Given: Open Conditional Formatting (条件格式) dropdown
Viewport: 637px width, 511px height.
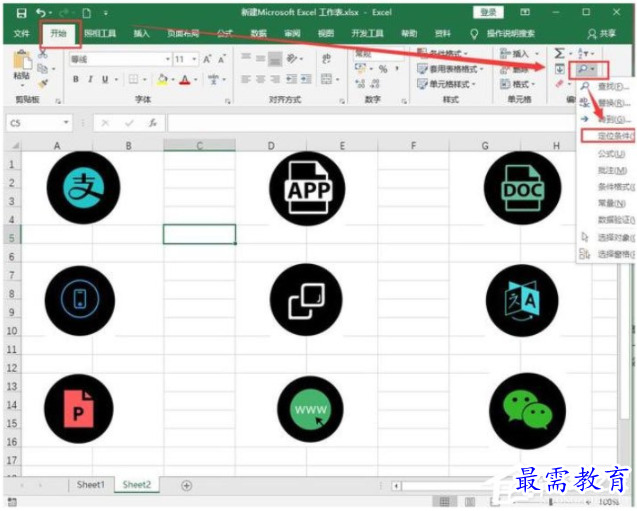Looking at the screenshot, I should [444, 53].
